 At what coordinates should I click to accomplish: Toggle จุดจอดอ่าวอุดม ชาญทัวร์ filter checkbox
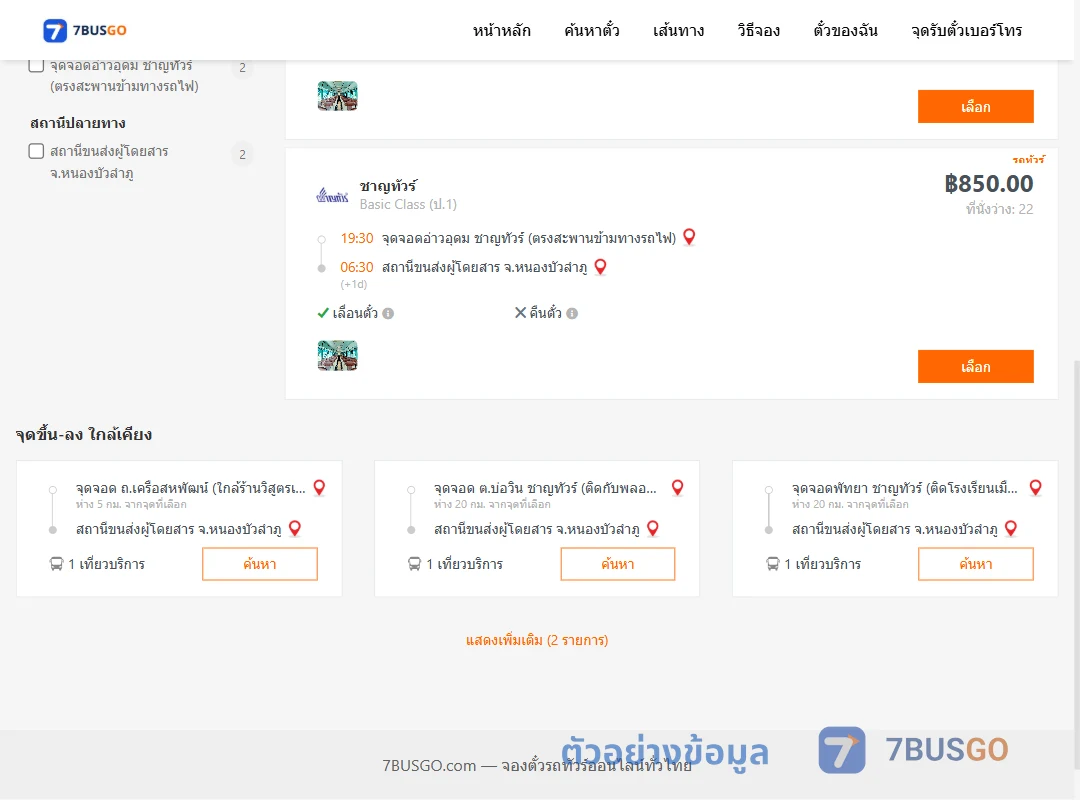(x=36, y=65)
